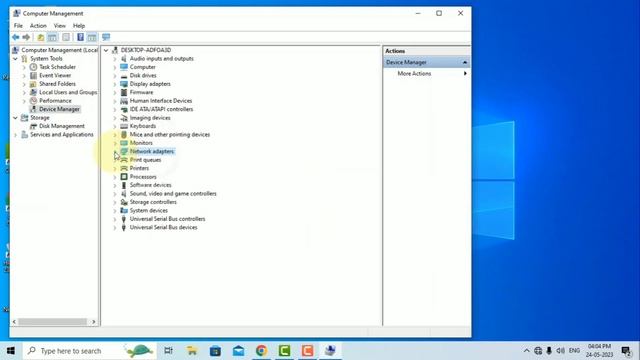Click the Properties toolbar icon

point(66,37)
